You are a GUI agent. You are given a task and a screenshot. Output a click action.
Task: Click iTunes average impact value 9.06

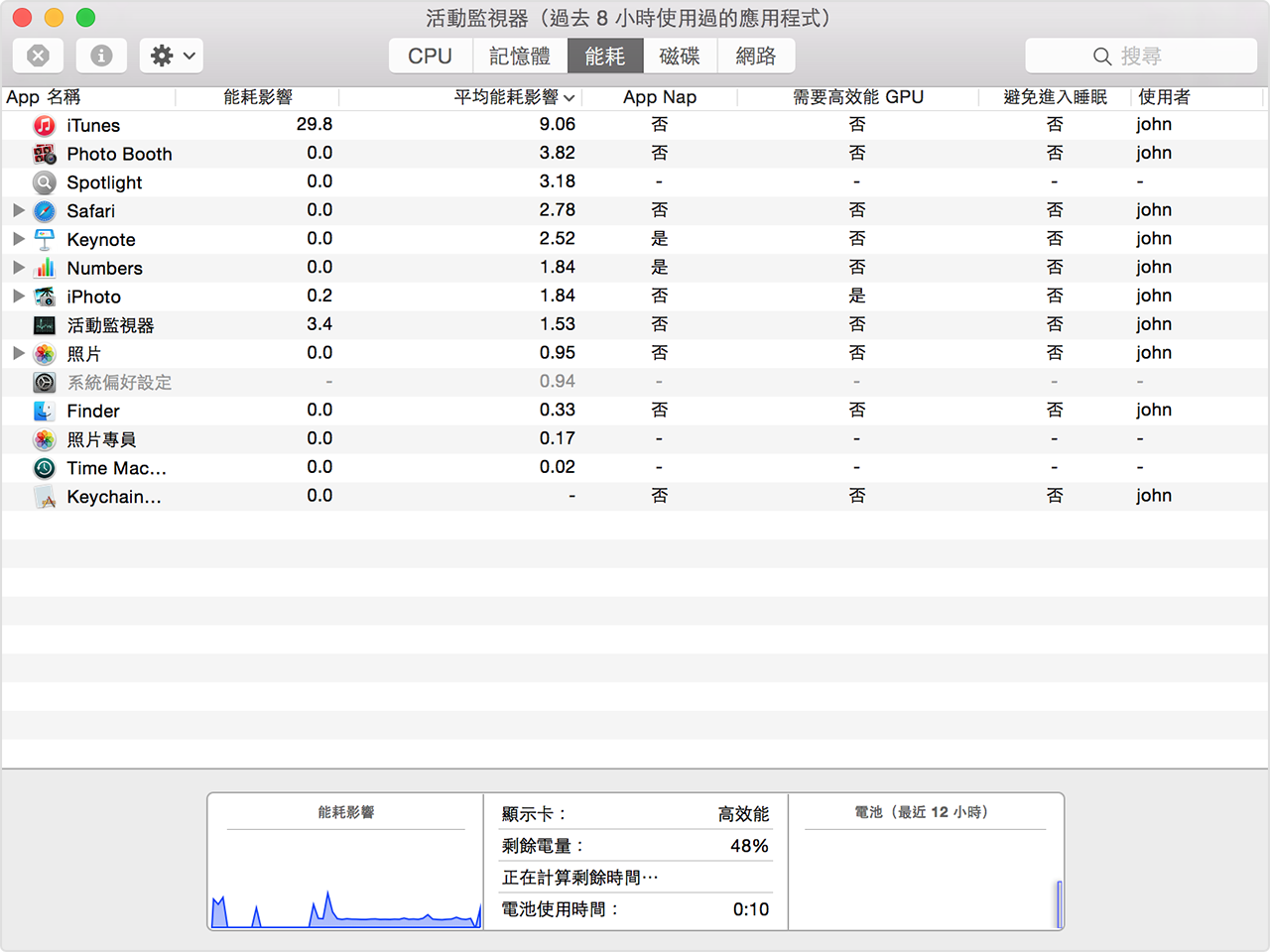click(x=558, y=124)
